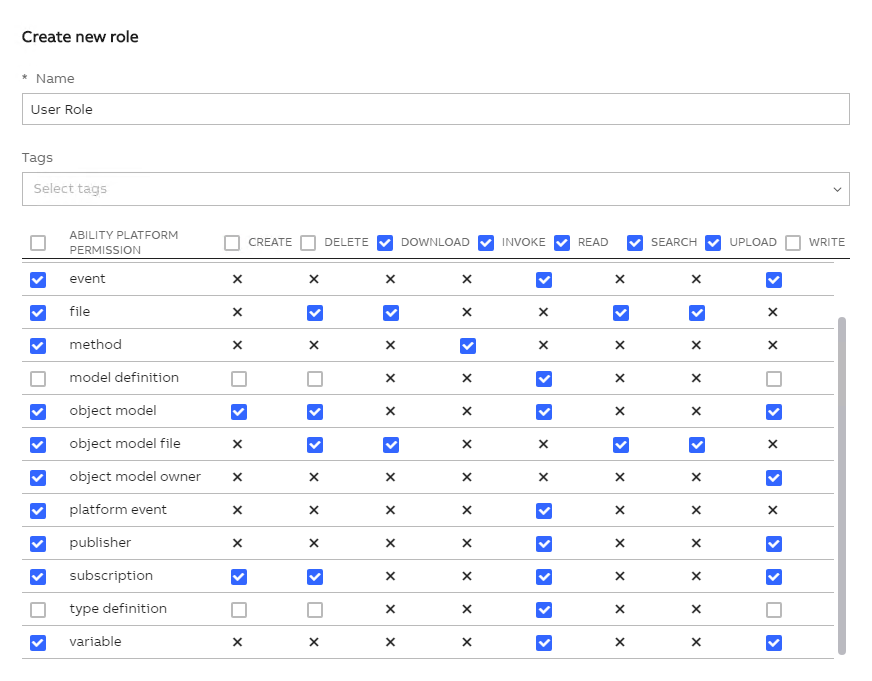Toggle download permission for file
The image size is (872, 681).
click(x=391, y=313)
